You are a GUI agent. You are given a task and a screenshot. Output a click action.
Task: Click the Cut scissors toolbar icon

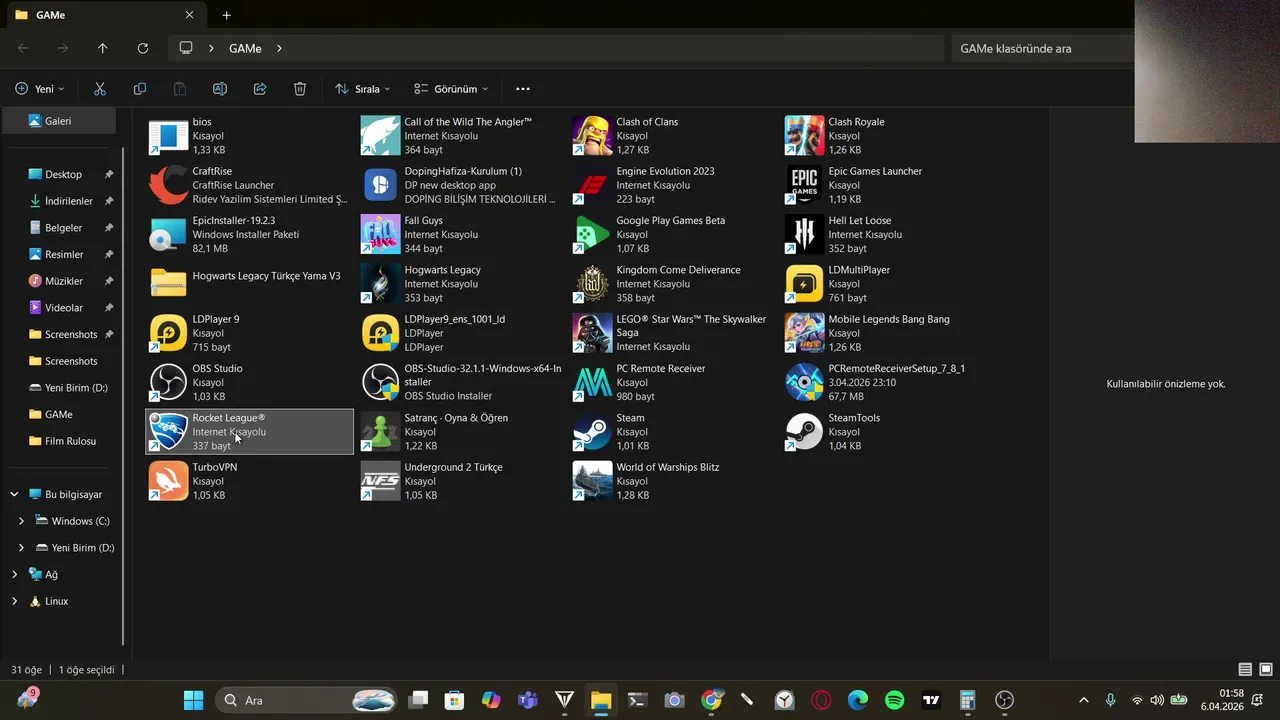tap(100, 89)
